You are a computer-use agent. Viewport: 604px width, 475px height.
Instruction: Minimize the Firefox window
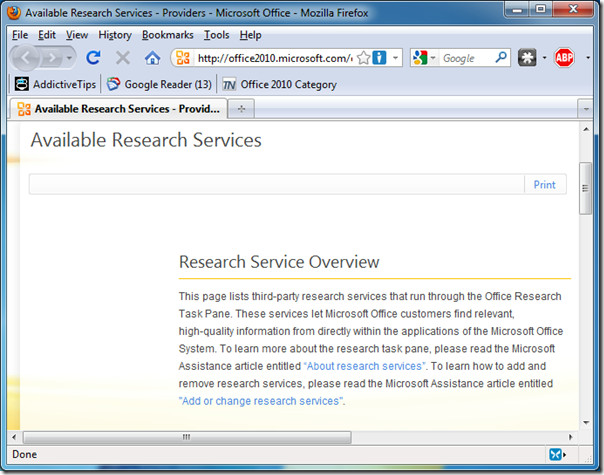coord(517,10)
